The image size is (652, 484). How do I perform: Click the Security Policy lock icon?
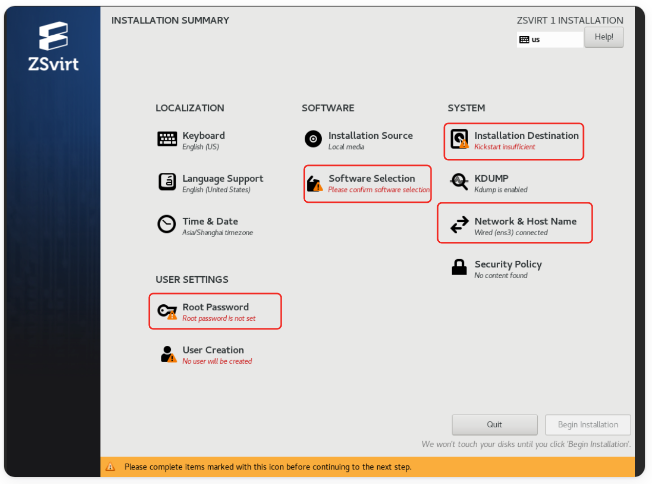pos(459,267)
